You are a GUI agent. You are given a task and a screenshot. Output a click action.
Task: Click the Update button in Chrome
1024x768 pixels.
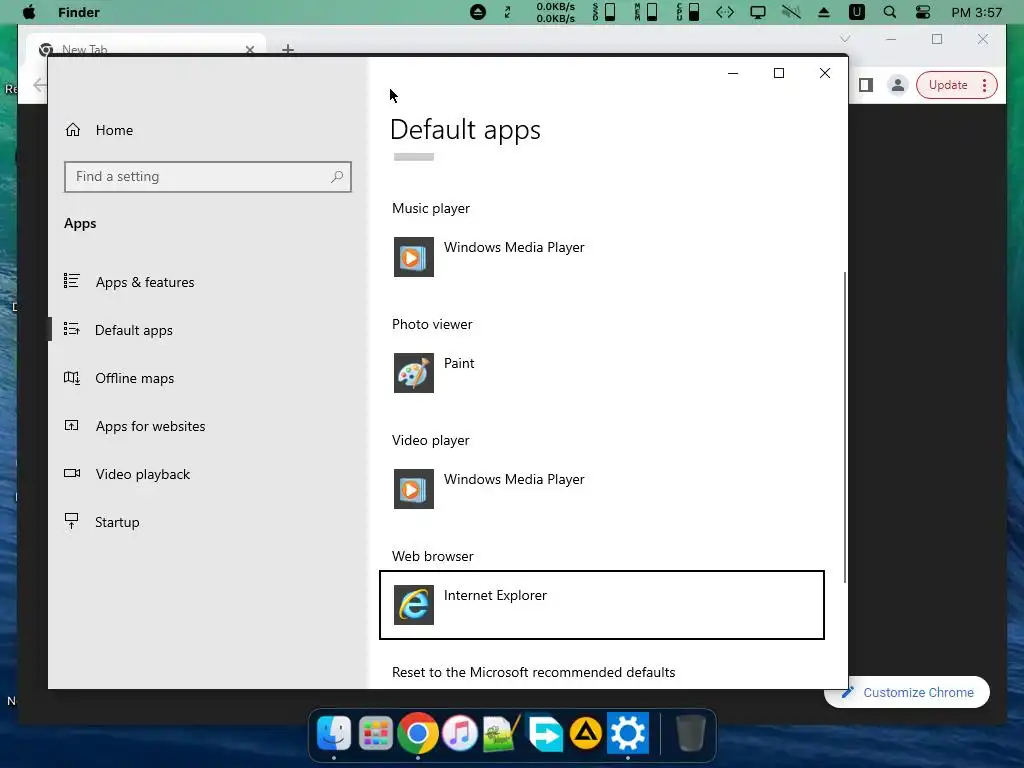pos(948,86)
